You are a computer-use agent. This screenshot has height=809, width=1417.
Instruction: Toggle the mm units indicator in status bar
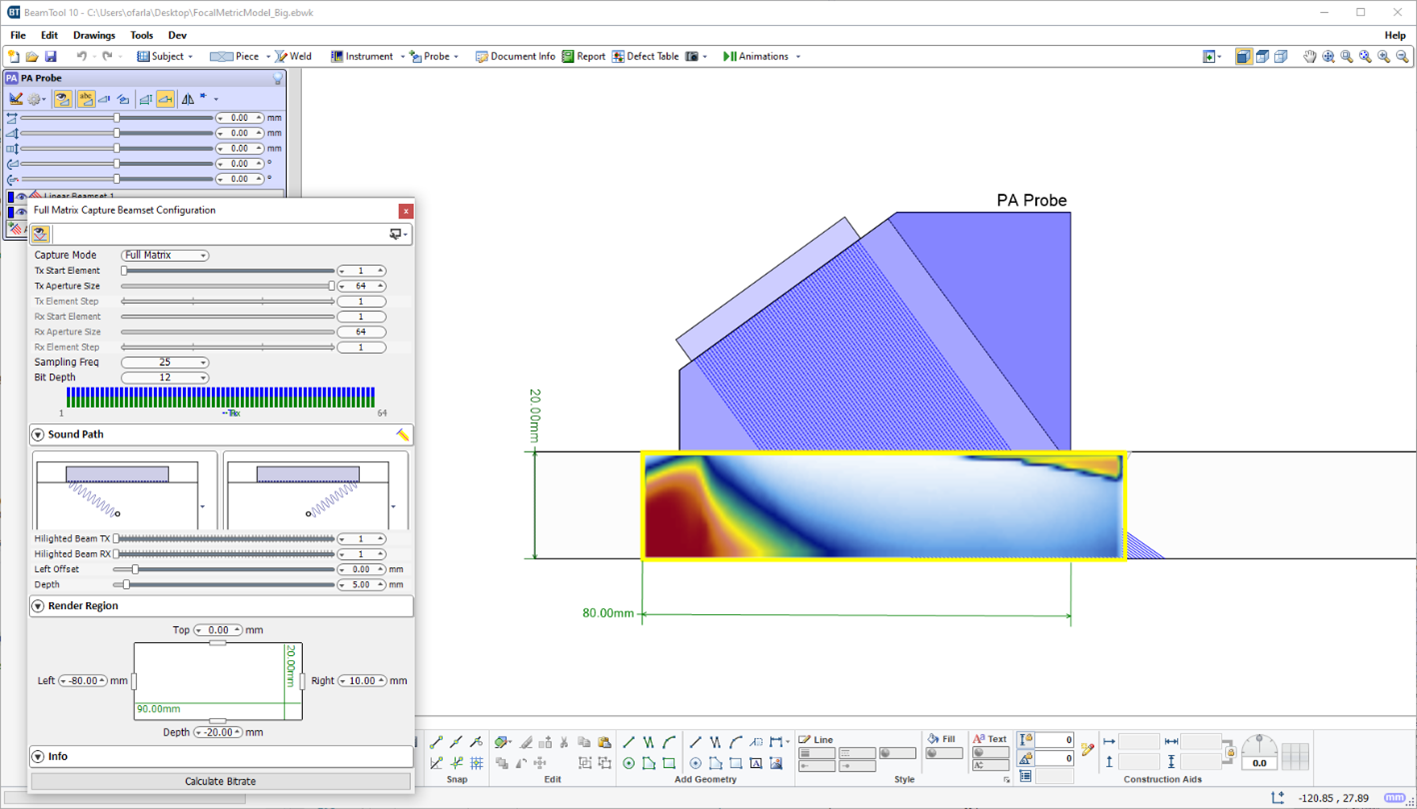click(x=1394, y=798)
